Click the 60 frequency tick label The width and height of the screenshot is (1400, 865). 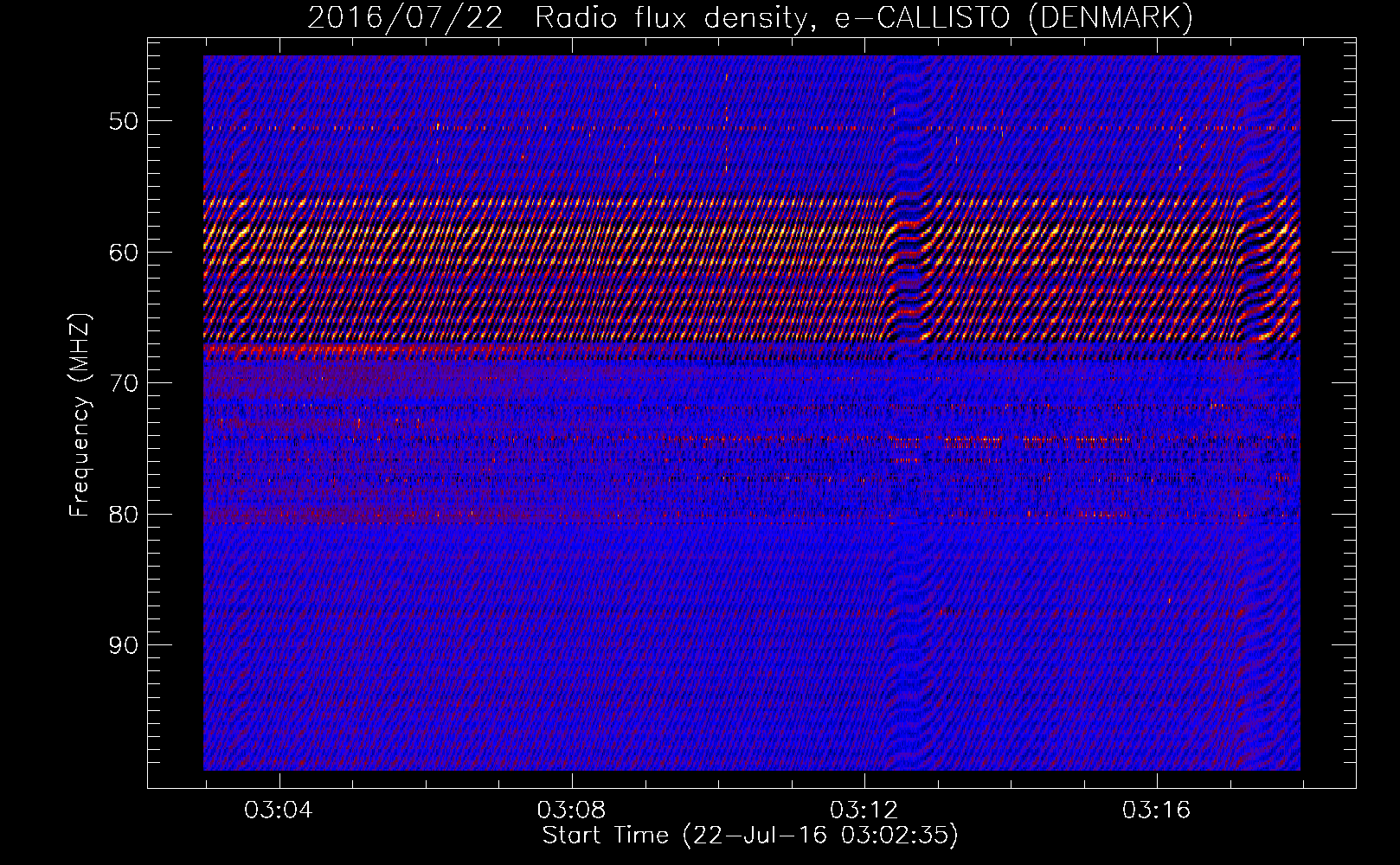coord(123,253)
